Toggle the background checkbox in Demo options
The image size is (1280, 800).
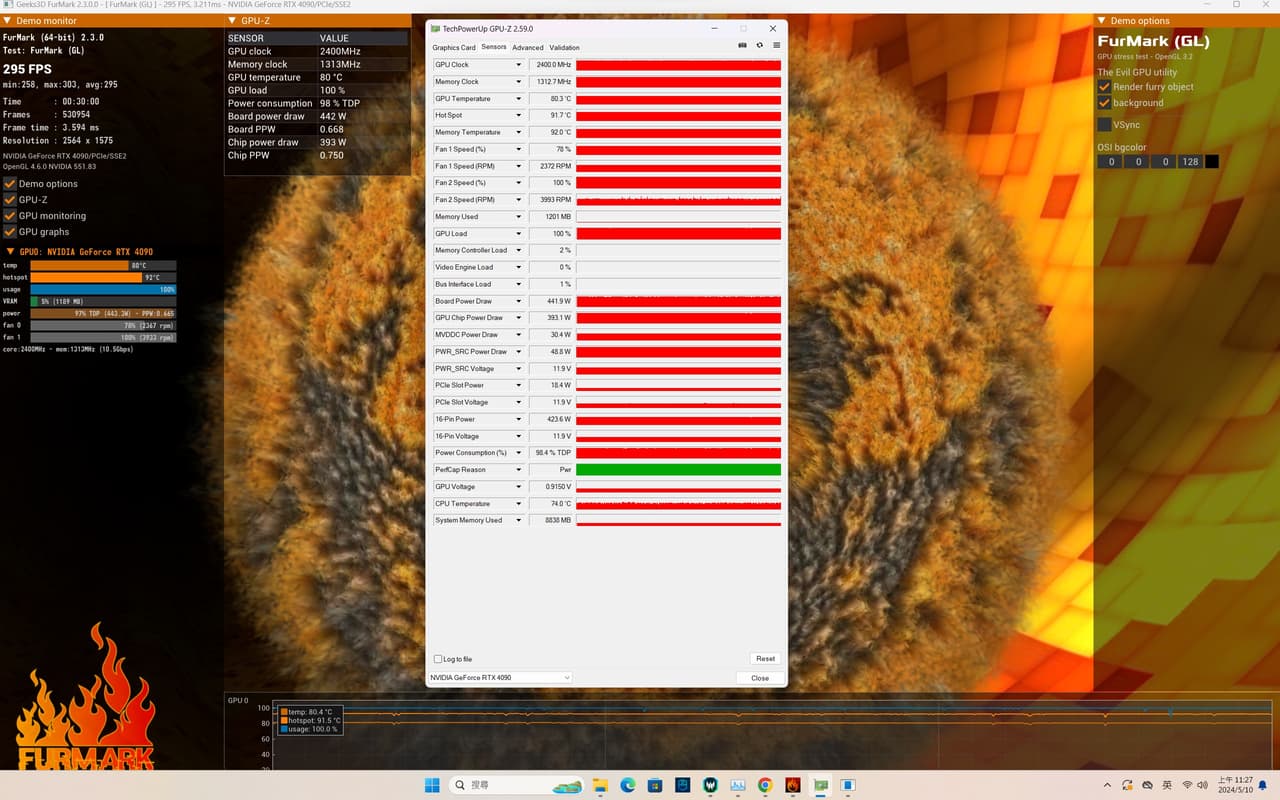point(1104,103)
